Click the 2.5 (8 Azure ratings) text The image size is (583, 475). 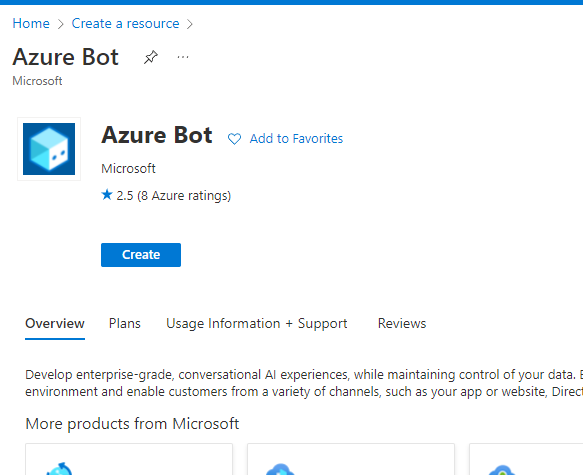[174, 196]
